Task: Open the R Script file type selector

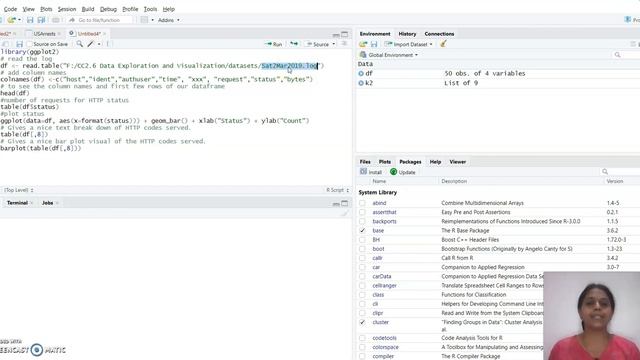Action: pyautogui.click(x=338, y=190)
